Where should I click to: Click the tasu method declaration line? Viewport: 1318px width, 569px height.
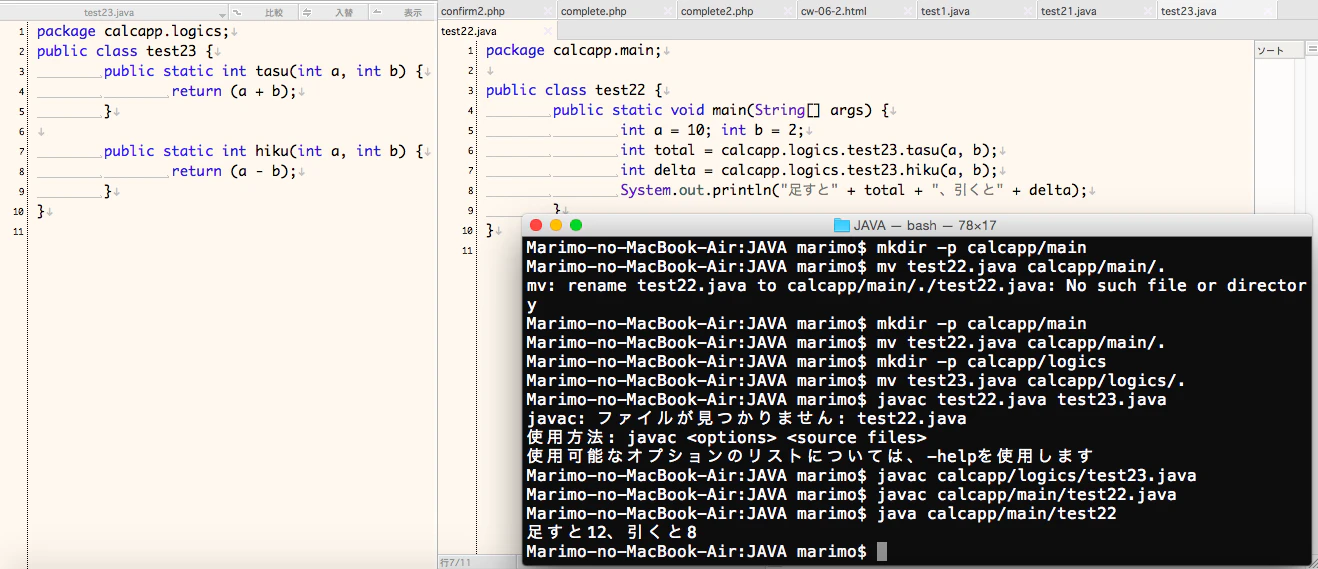(x=266, y=71)
